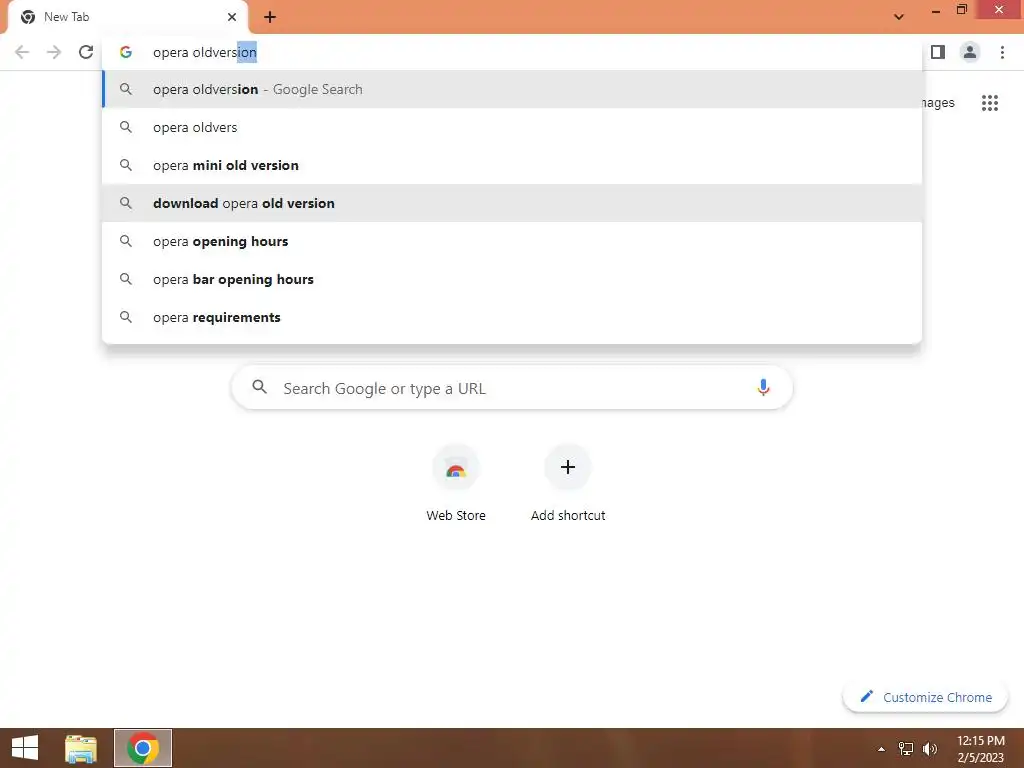Select 'opera requirements' suggestion
The height and width of the screenshot is (768, 1024).
(512, 317)
